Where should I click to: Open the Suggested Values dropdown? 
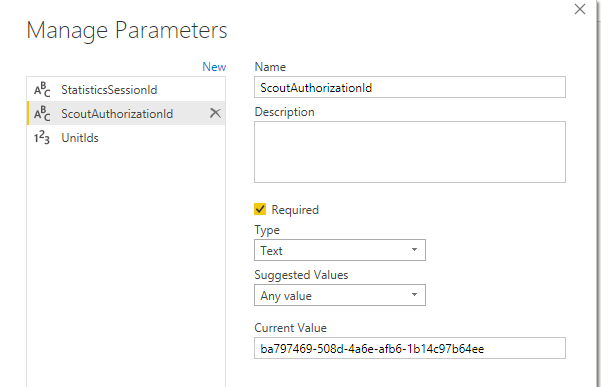[340, 295]
